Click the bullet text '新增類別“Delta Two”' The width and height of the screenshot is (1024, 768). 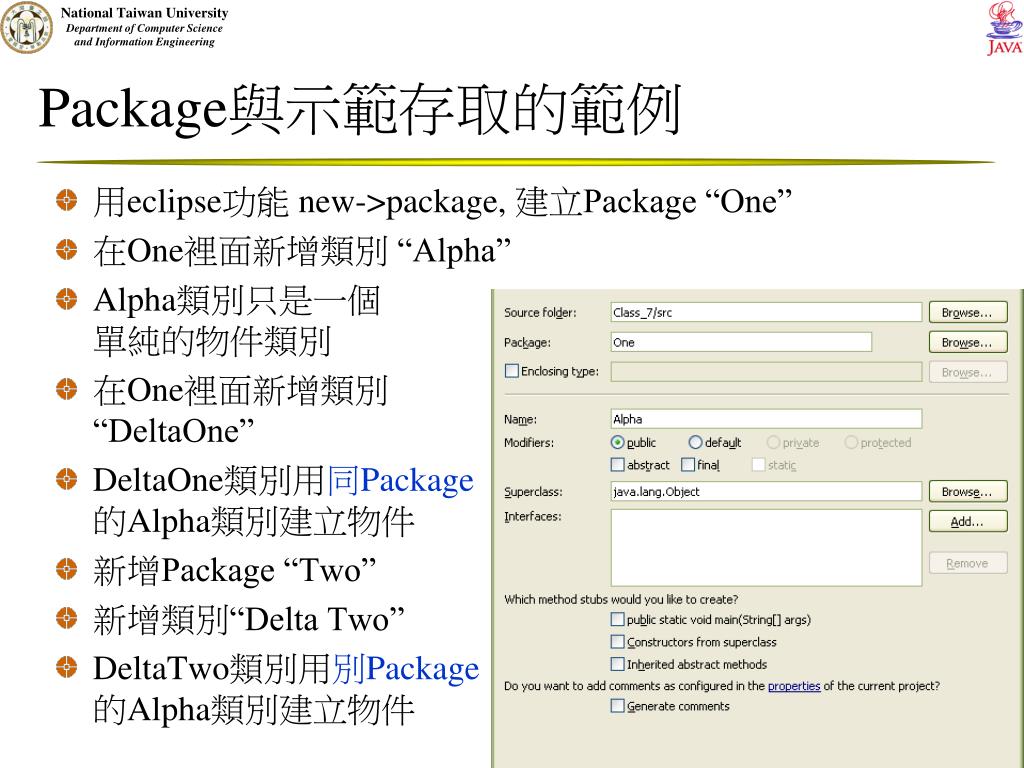[x=249, y=619]
